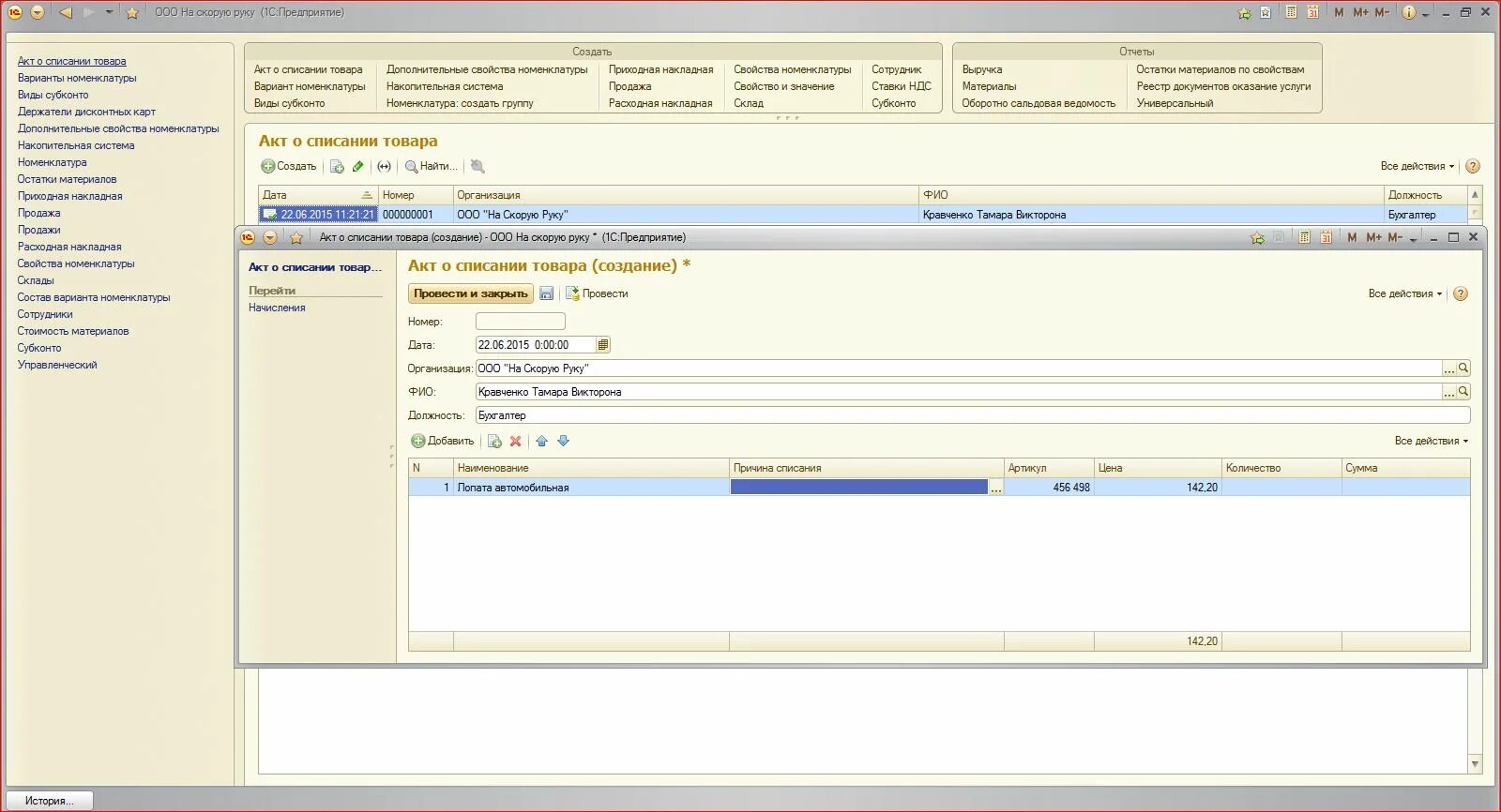Click the M+ memory button in main title bar
This screenshot has height=812, width=1501.
coord(1360,12)
